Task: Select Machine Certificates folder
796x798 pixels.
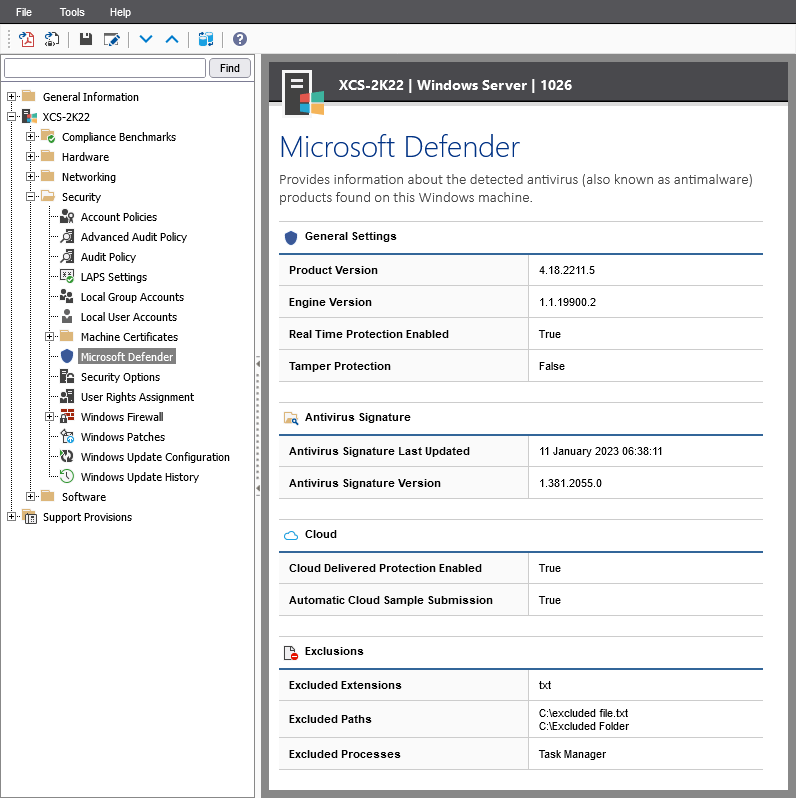Action: click(x=129, y=337)
